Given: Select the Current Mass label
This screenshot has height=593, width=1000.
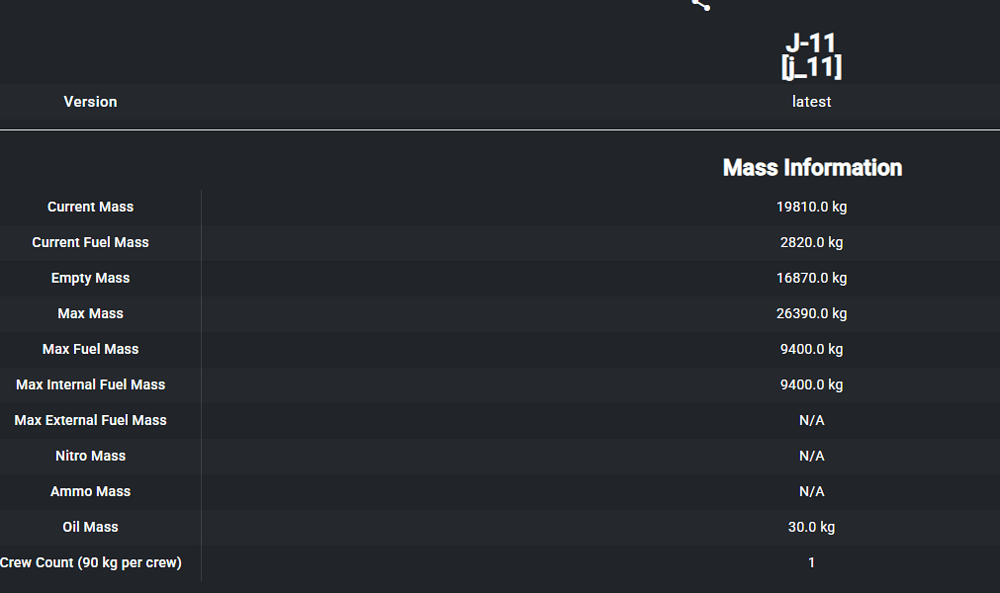Looking at the screenshot, I should [x=90, y=207].
